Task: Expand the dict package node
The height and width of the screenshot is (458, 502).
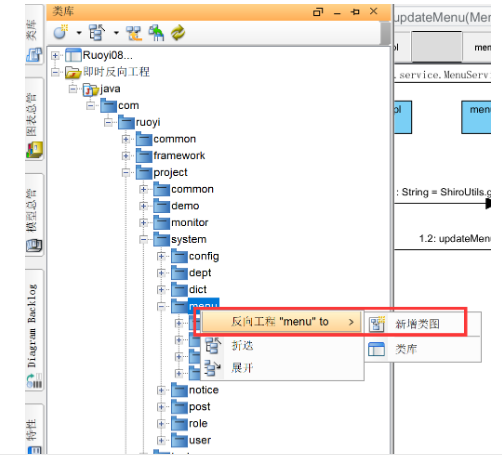Action: pyautogui.click(x=161, y=290)
